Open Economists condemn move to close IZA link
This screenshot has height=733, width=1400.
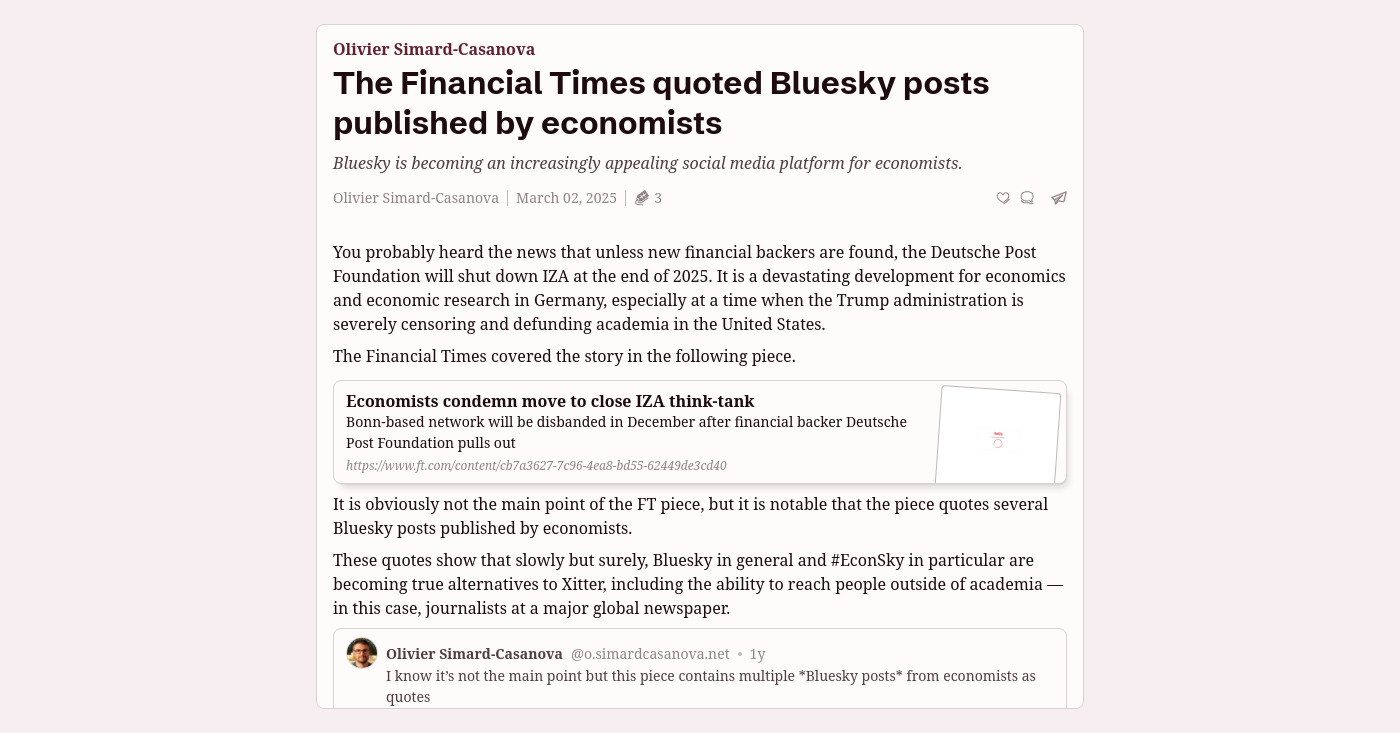[550, 401]
